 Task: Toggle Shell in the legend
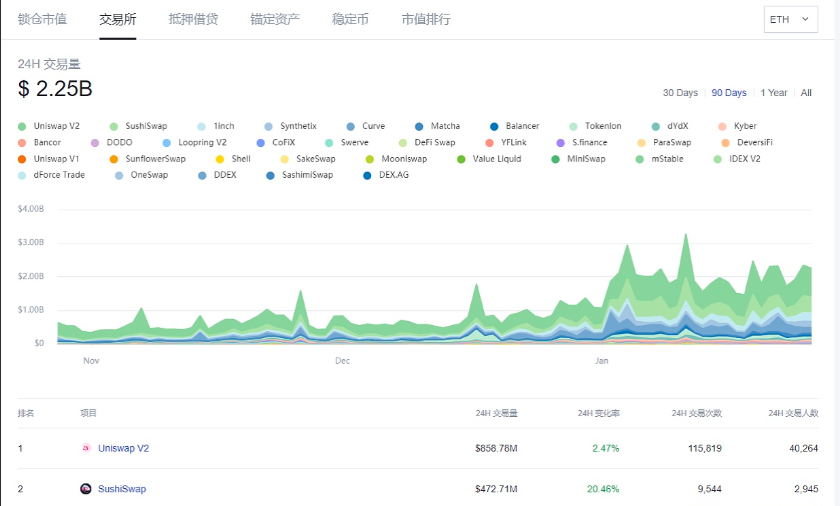[233, 158]
